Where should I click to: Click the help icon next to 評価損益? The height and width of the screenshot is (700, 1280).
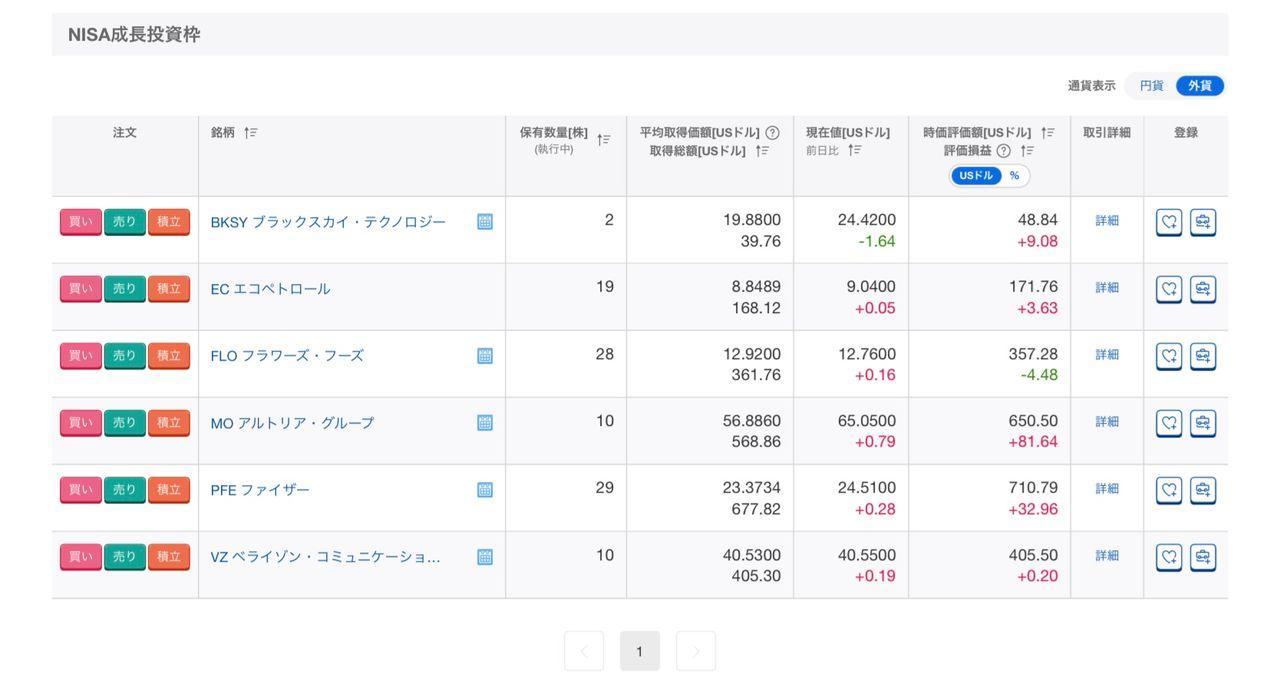1003,151
